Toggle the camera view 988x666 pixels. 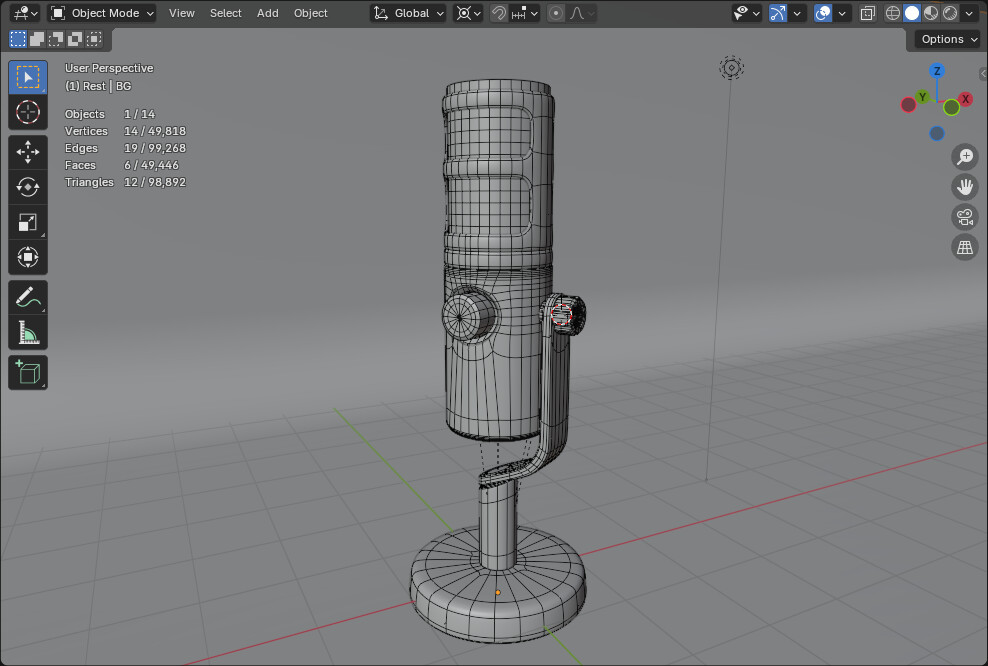click(x=964, y=218)
